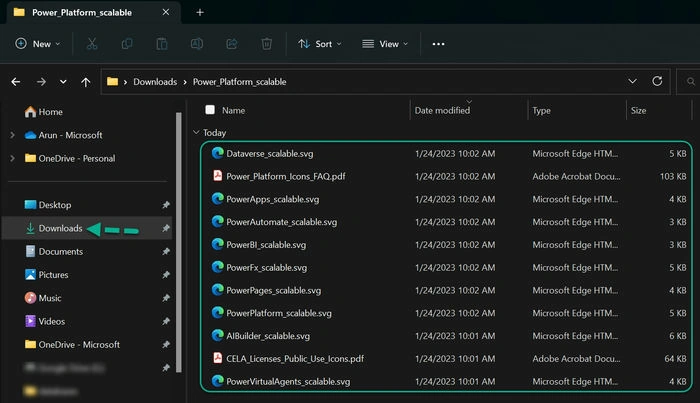
Task: Click the navigation pane scrollbar
Action: (x=179, y=241)
